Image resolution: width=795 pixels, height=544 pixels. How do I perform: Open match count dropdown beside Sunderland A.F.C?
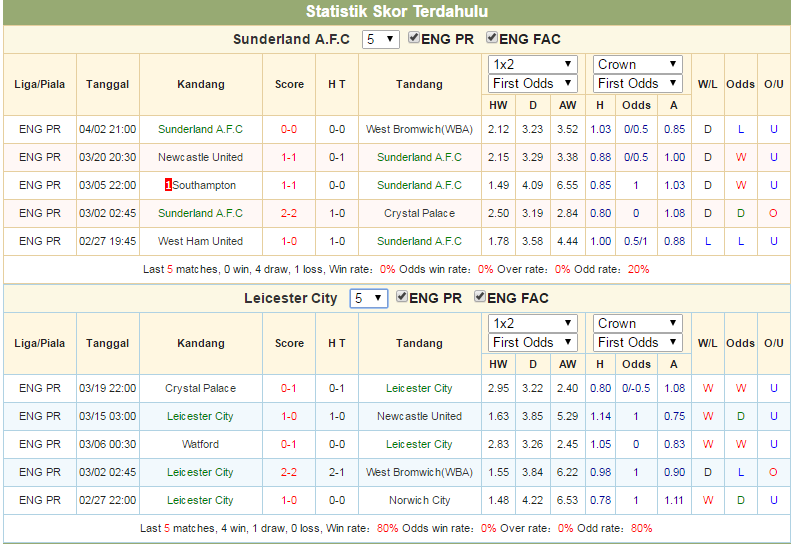[381, 40]
